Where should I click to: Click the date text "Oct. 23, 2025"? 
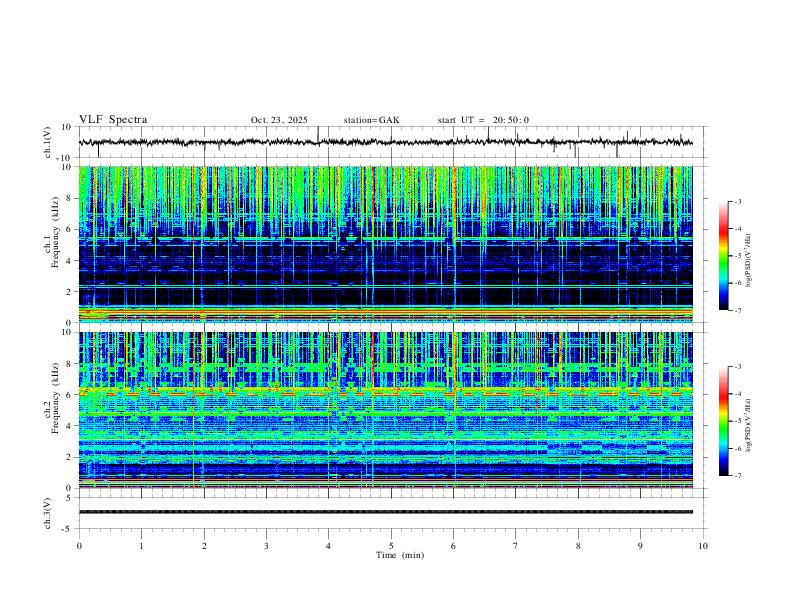pos(279,120)
